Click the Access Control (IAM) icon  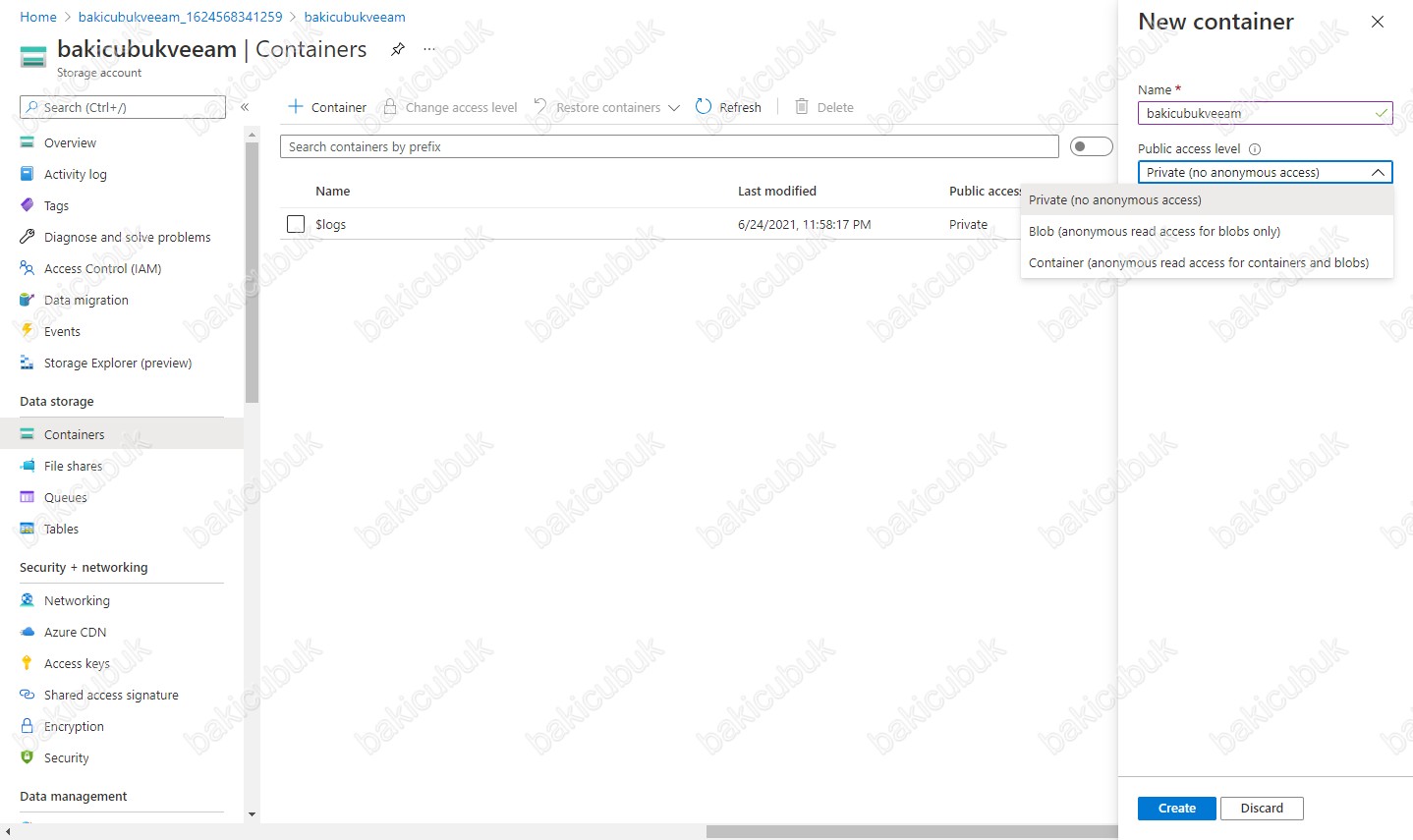pyautogui.click(x=28, y=268)
